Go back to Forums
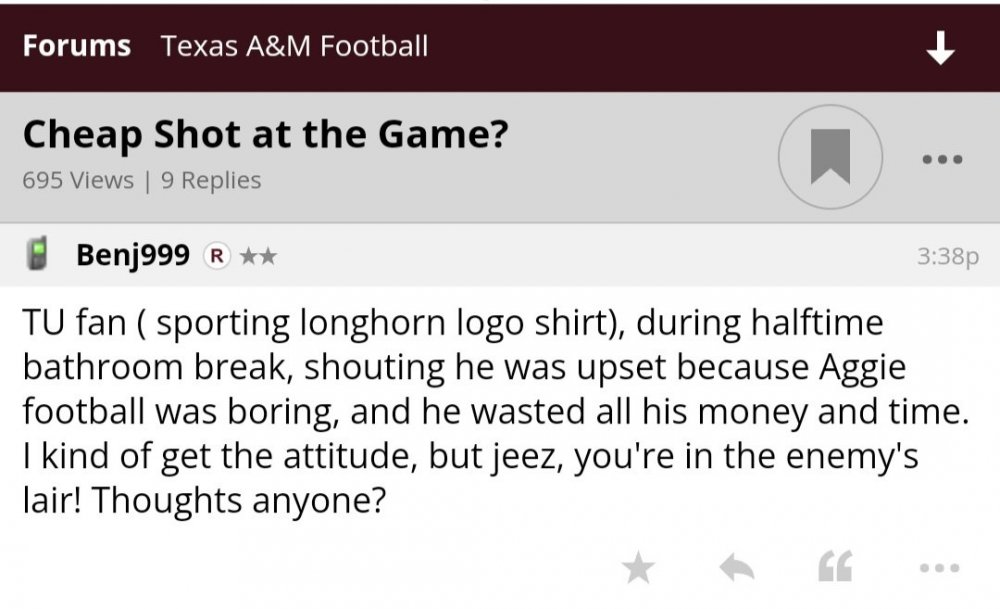The width and height of the screenshot is (1000, 609). 77,46
